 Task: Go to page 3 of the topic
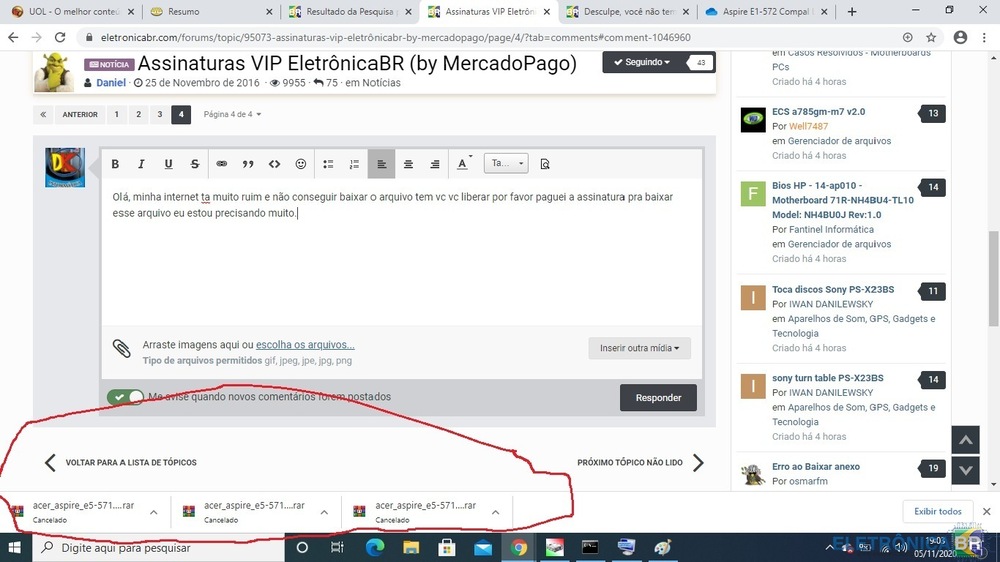tap(159, 114)
